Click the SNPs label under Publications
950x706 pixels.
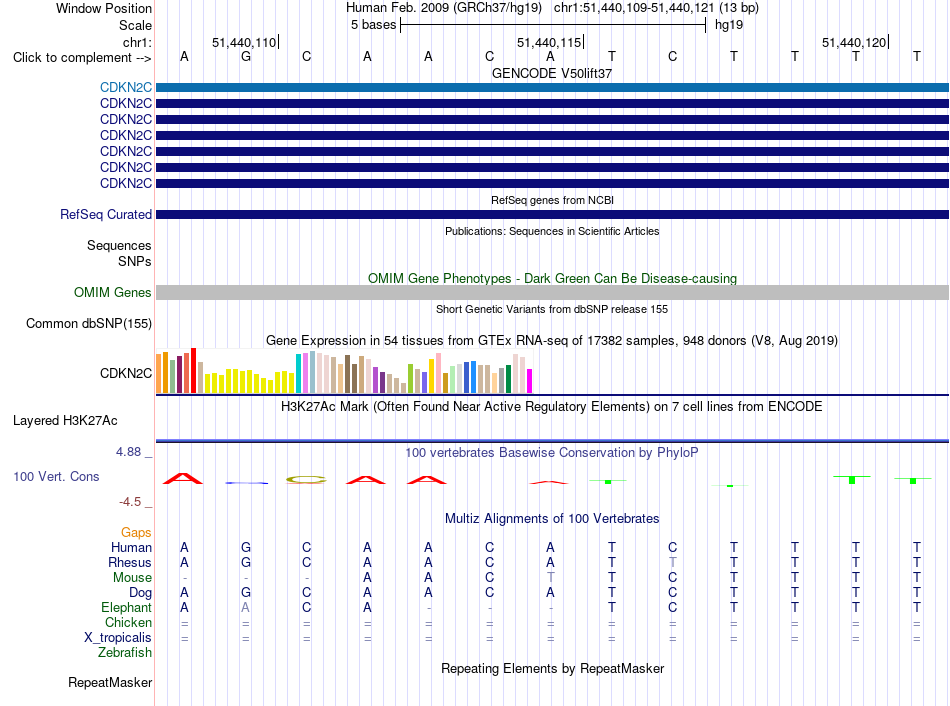click(x=135, y=261)
